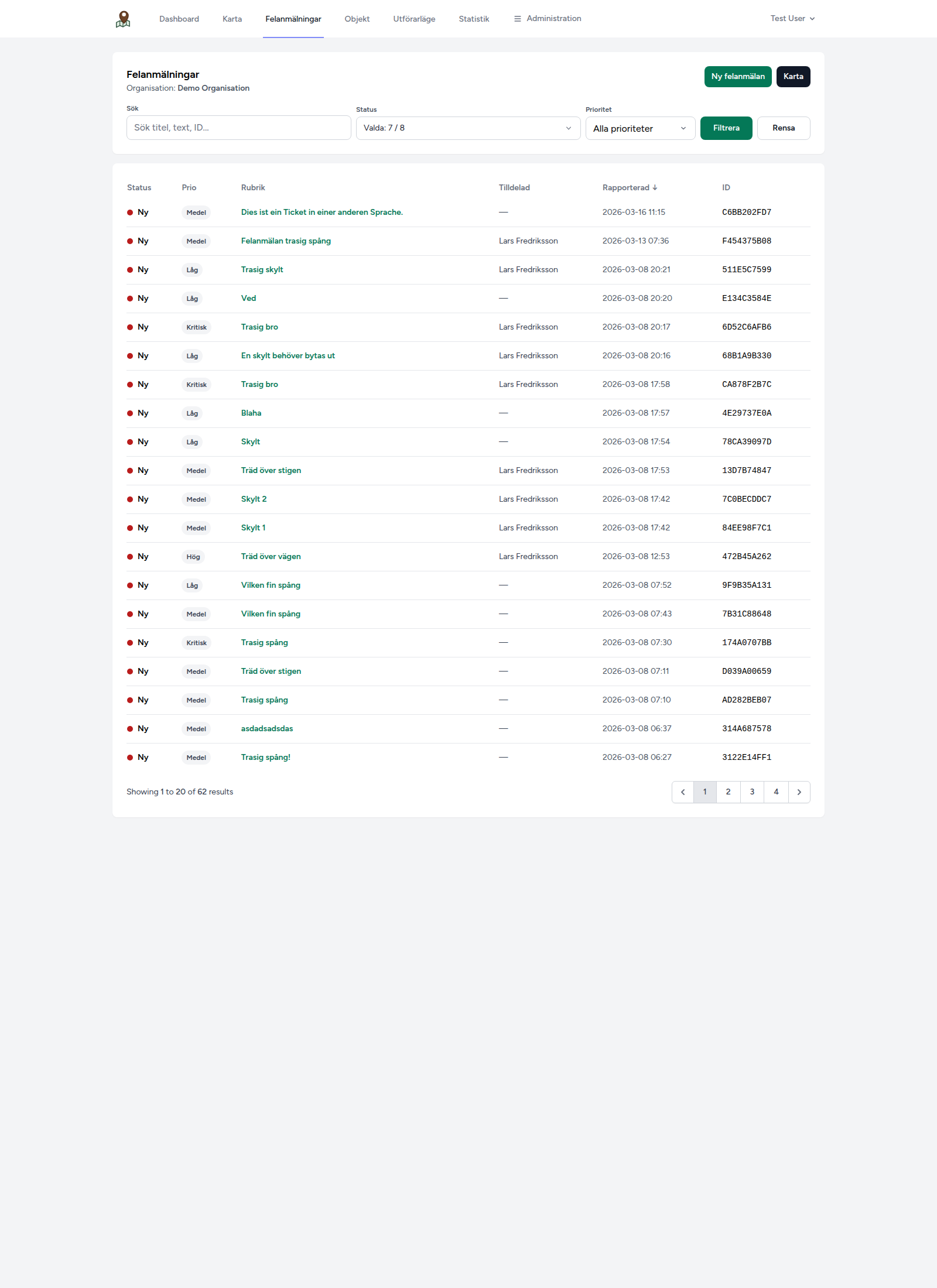Go to results page 3
The height and width of the screenshot is (1288, 937).
pyautogui.click(x=752, y=792)
